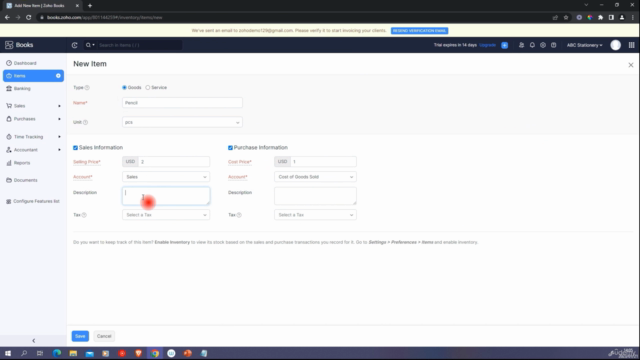Expand the Sales submenu arrow
Viewport: 640px width, 360px height.
tap(59, 106)
